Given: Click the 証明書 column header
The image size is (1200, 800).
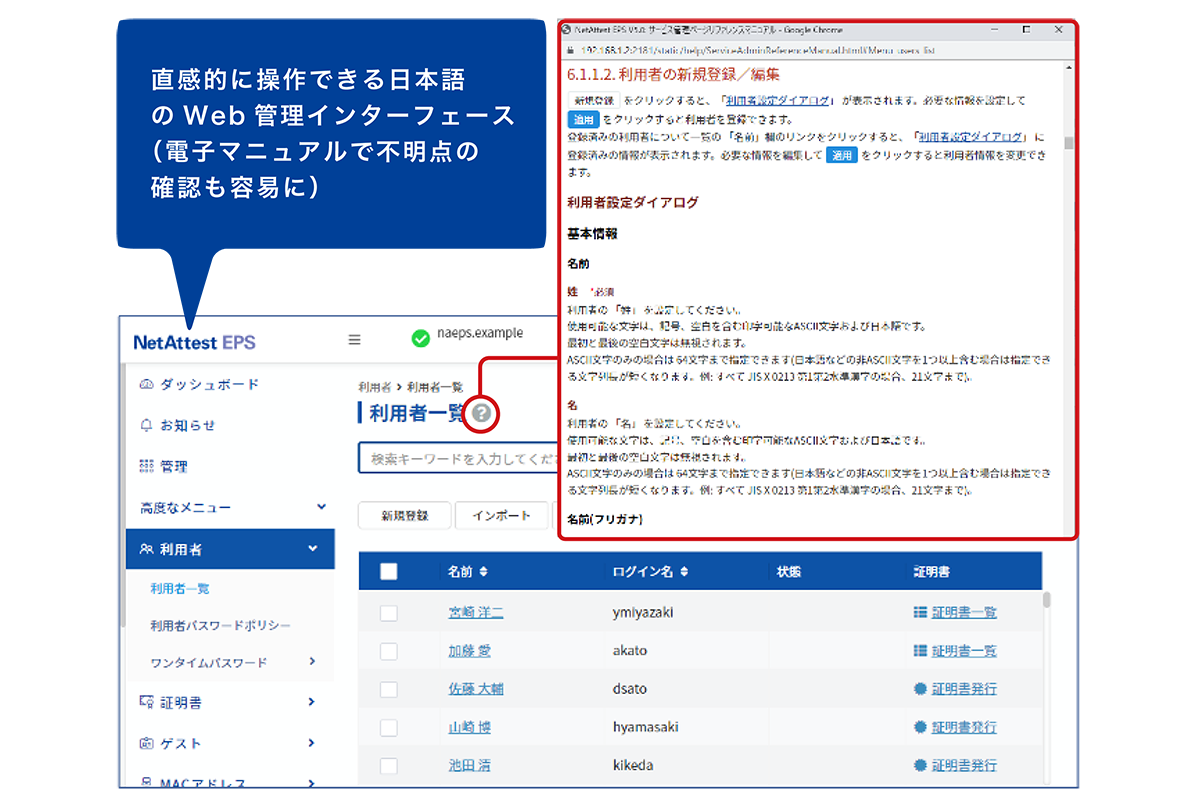Looking at the screenshot, I should tap(931, 572).
